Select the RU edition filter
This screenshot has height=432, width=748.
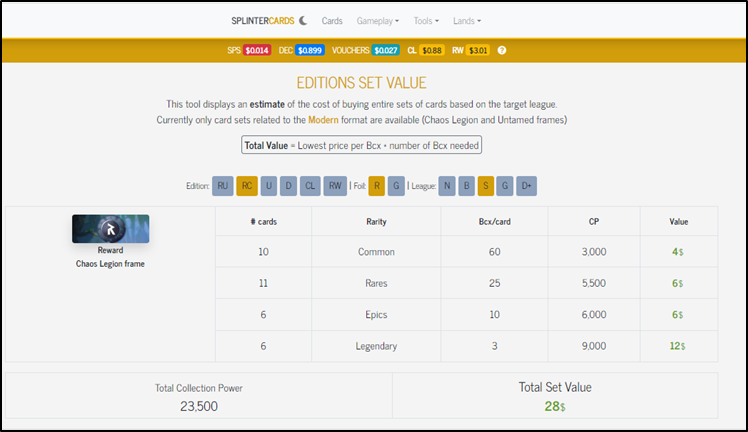[223, 185]
